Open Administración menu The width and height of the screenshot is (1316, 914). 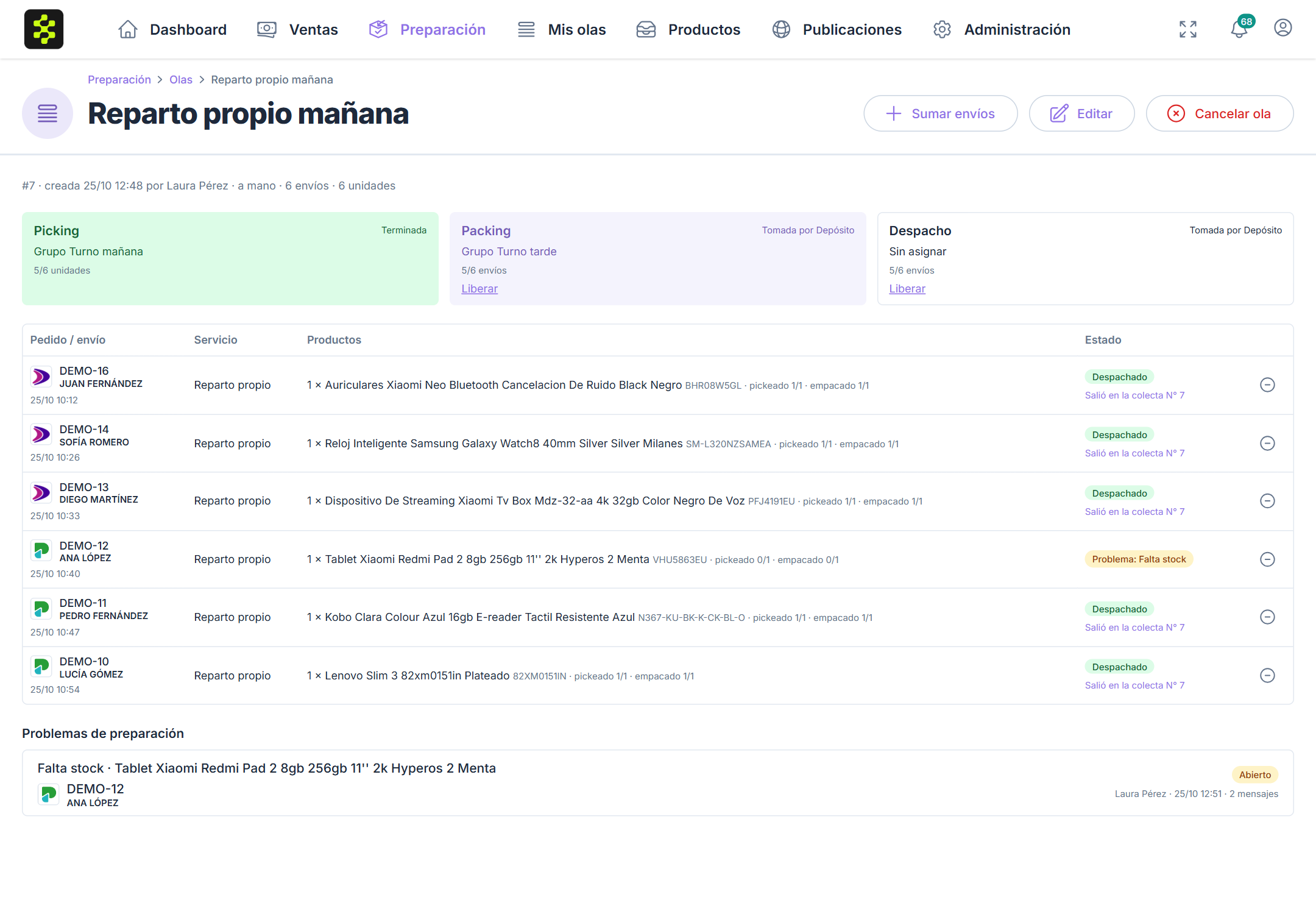point(1002,29)
